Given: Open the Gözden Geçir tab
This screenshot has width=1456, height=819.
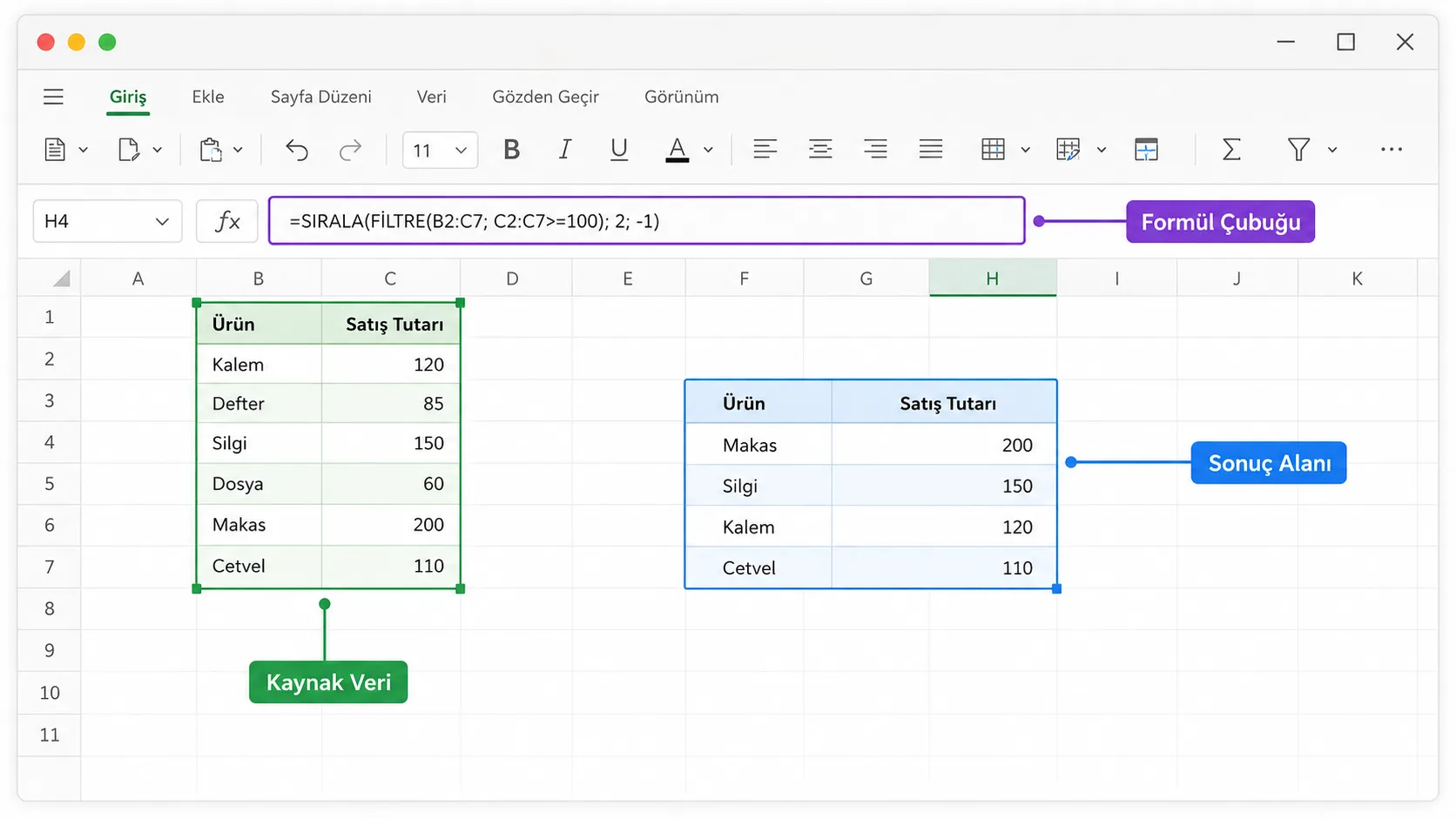Looking at the screenshot, I should click(x=546, y=97).
